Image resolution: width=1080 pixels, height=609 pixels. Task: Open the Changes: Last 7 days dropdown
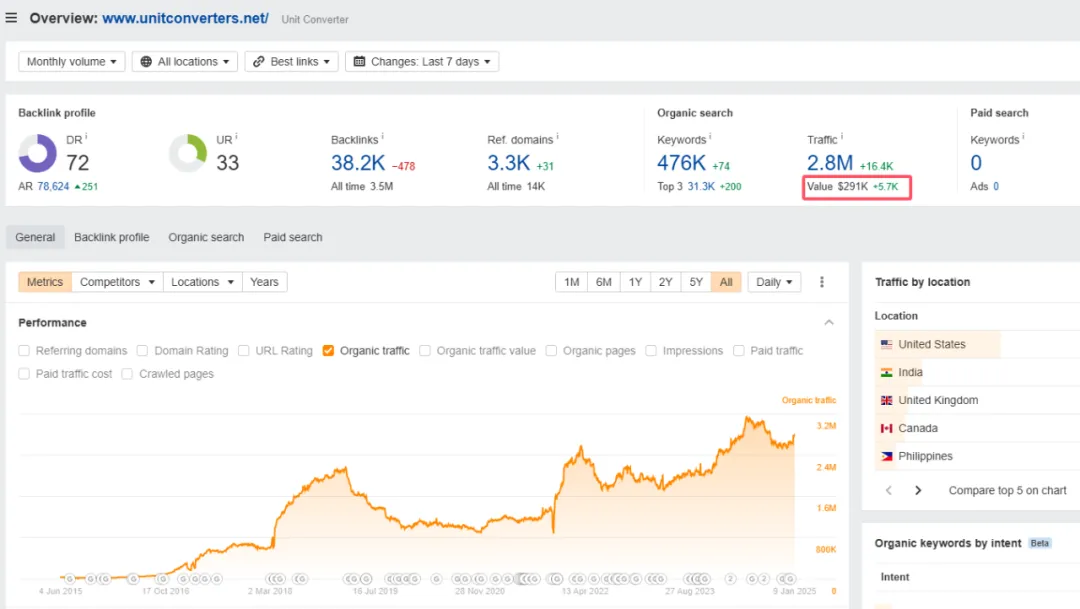(422, 61)
